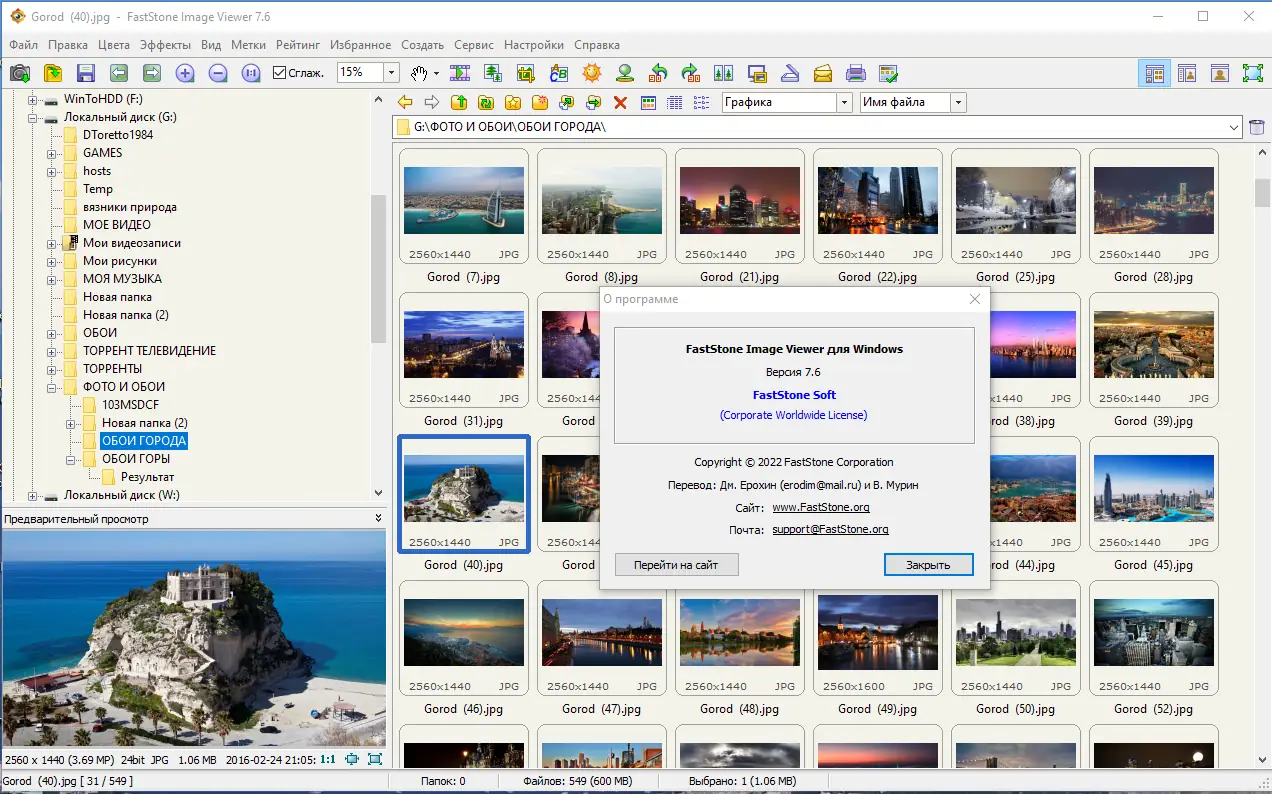Image resolution: width=1272 pixels, height=794 pixels.
Task: Expand the ТОРРЕНТЫ folder in tree
Action: pyautogui.click(x=52, y=369)
